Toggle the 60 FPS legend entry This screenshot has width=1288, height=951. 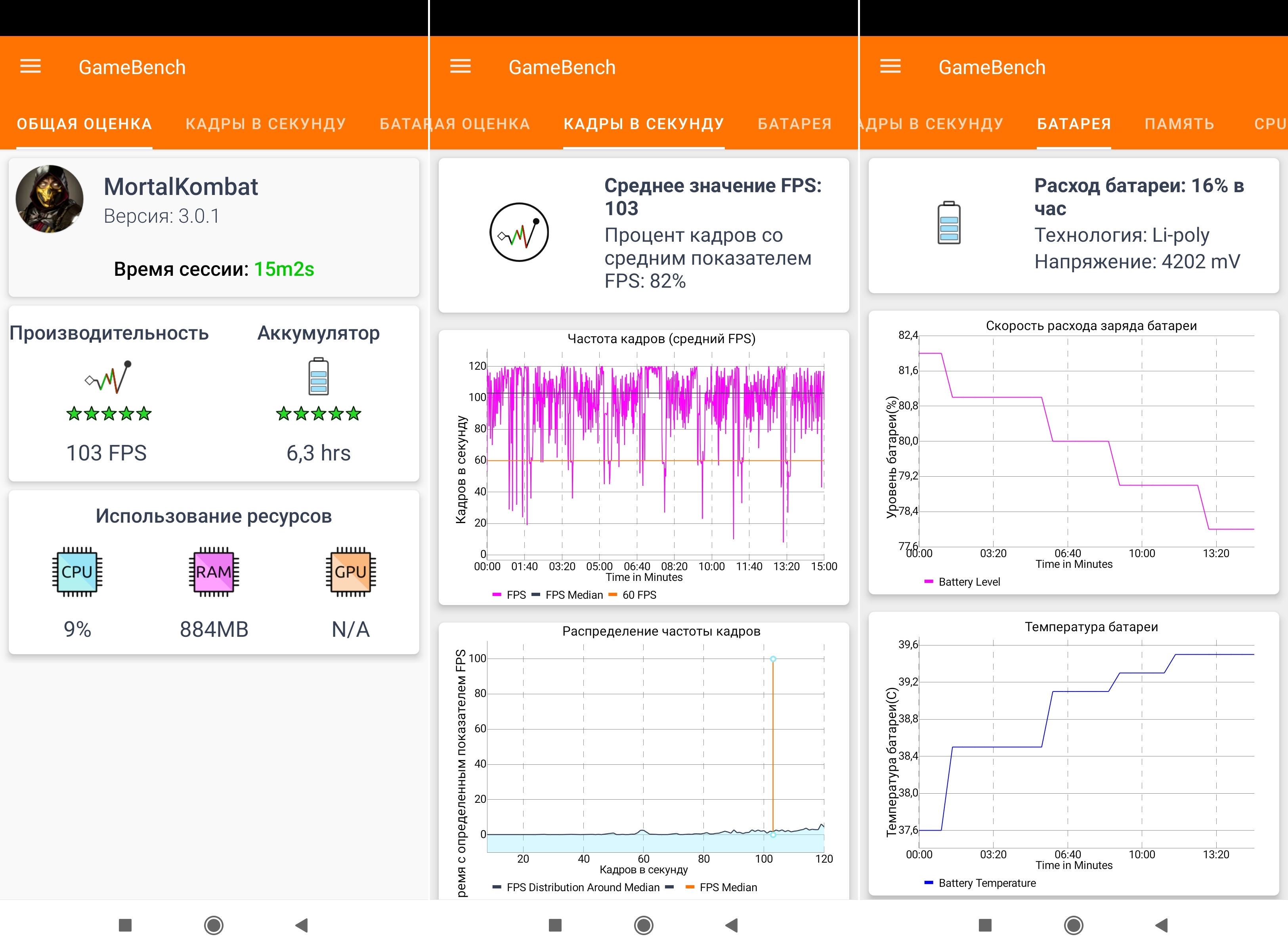[633, 595]
